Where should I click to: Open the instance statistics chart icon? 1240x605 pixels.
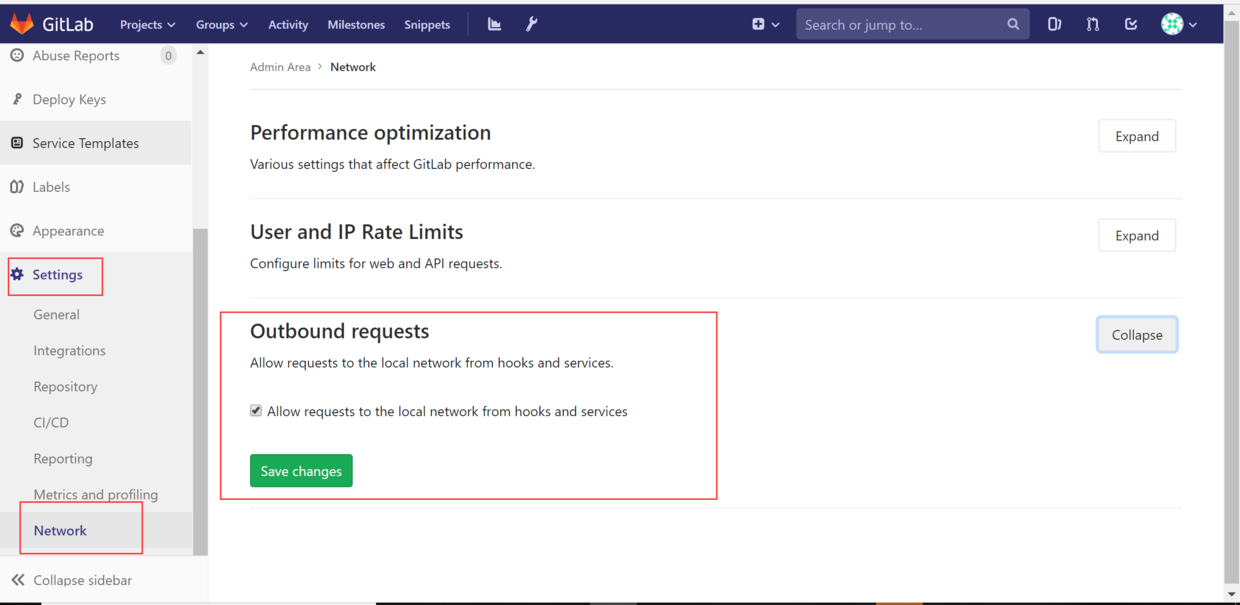tap(494, 24)
